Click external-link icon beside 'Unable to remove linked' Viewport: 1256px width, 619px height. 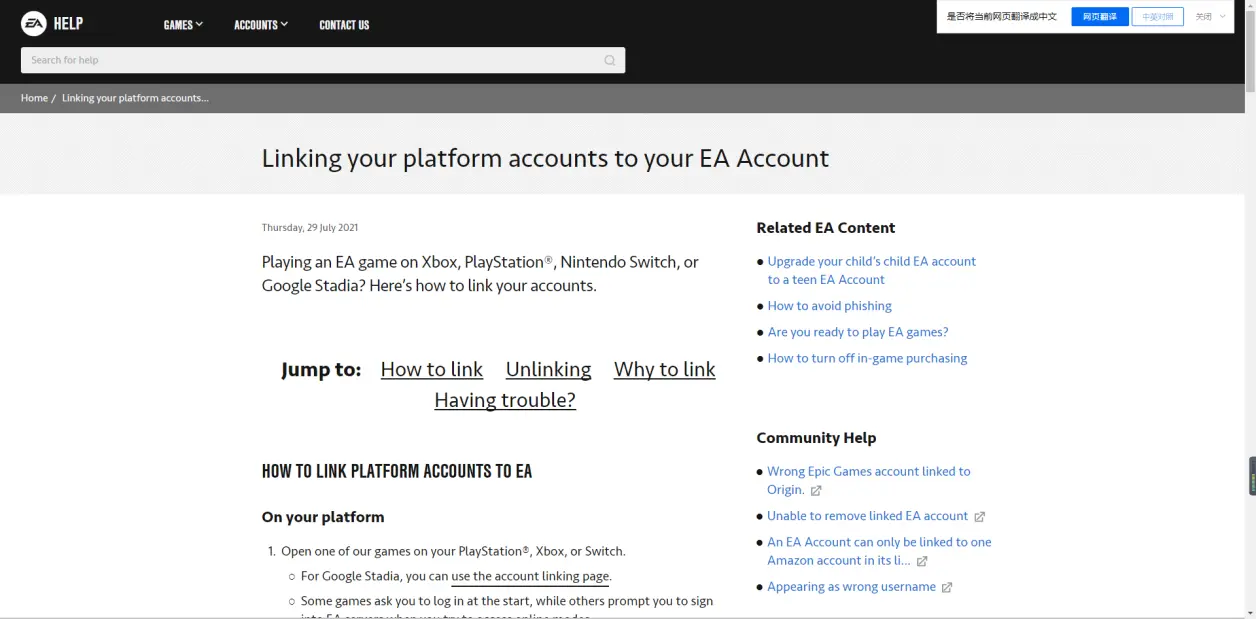coord(980,517)
